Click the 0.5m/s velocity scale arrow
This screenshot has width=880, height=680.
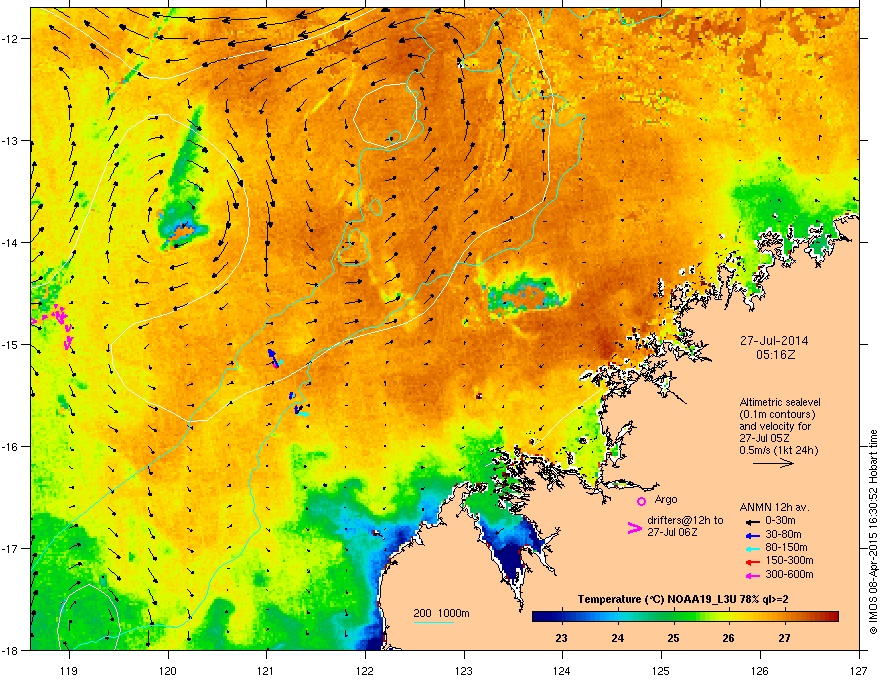pos(773,463)
